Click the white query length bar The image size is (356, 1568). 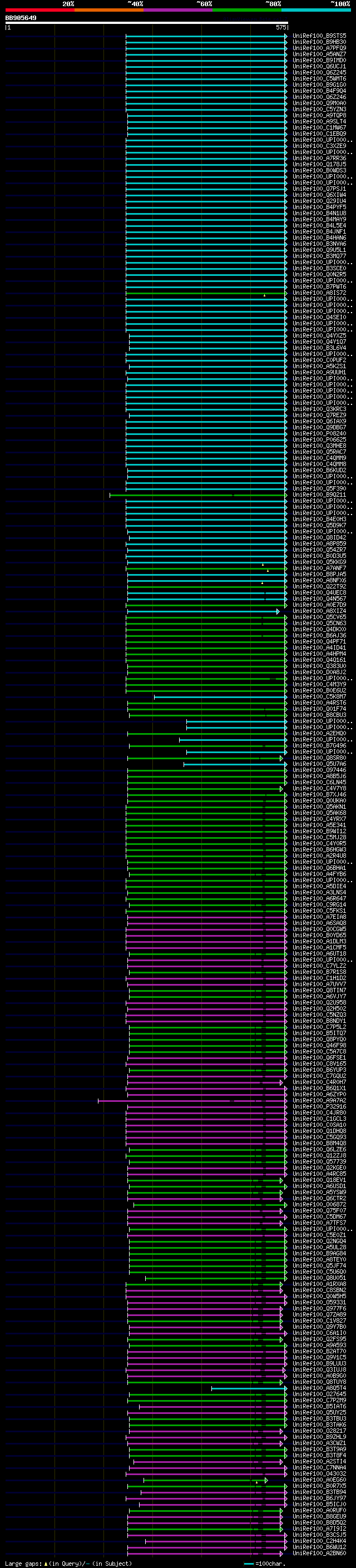coord(147,22)
